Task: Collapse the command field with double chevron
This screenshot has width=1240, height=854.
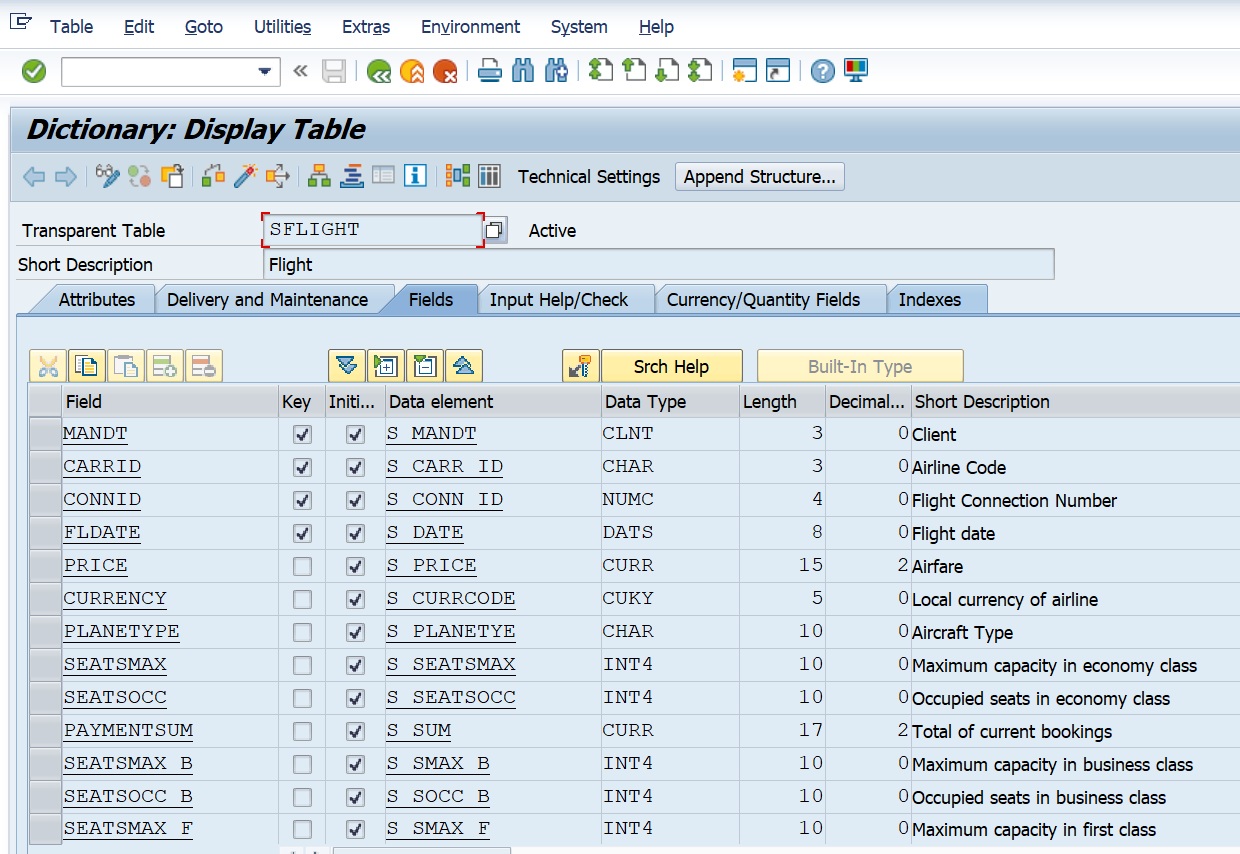Action: click(x=300, y=71)
